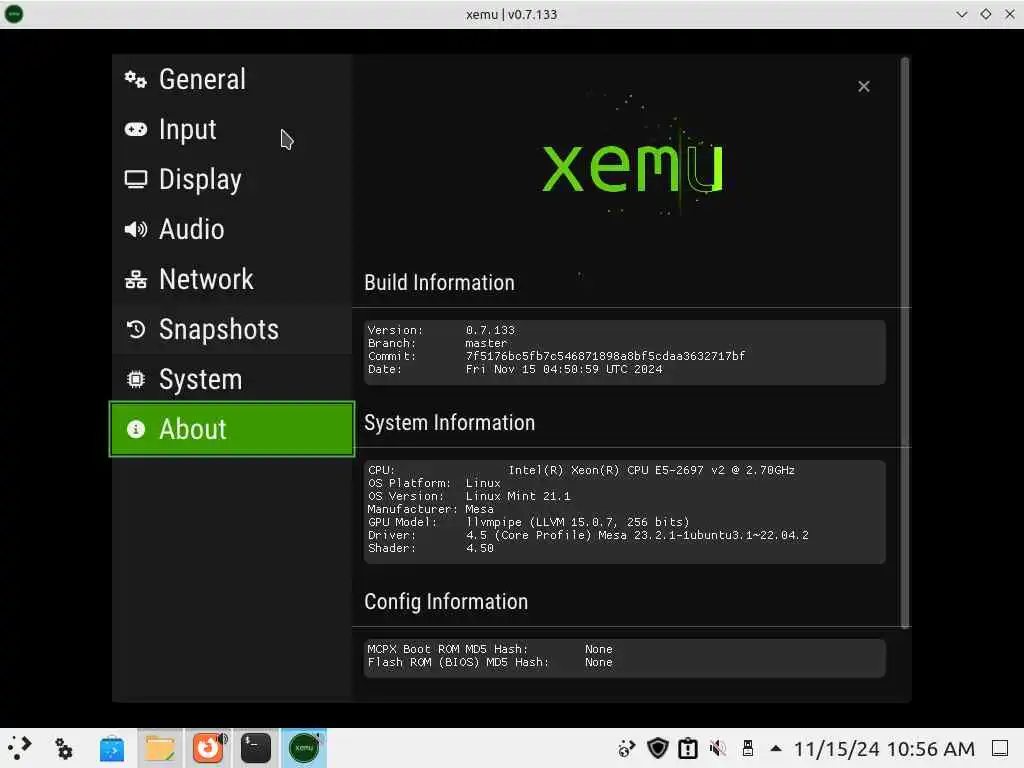
Task: Minimize the xemu window
Action: (x=961, y=14)
